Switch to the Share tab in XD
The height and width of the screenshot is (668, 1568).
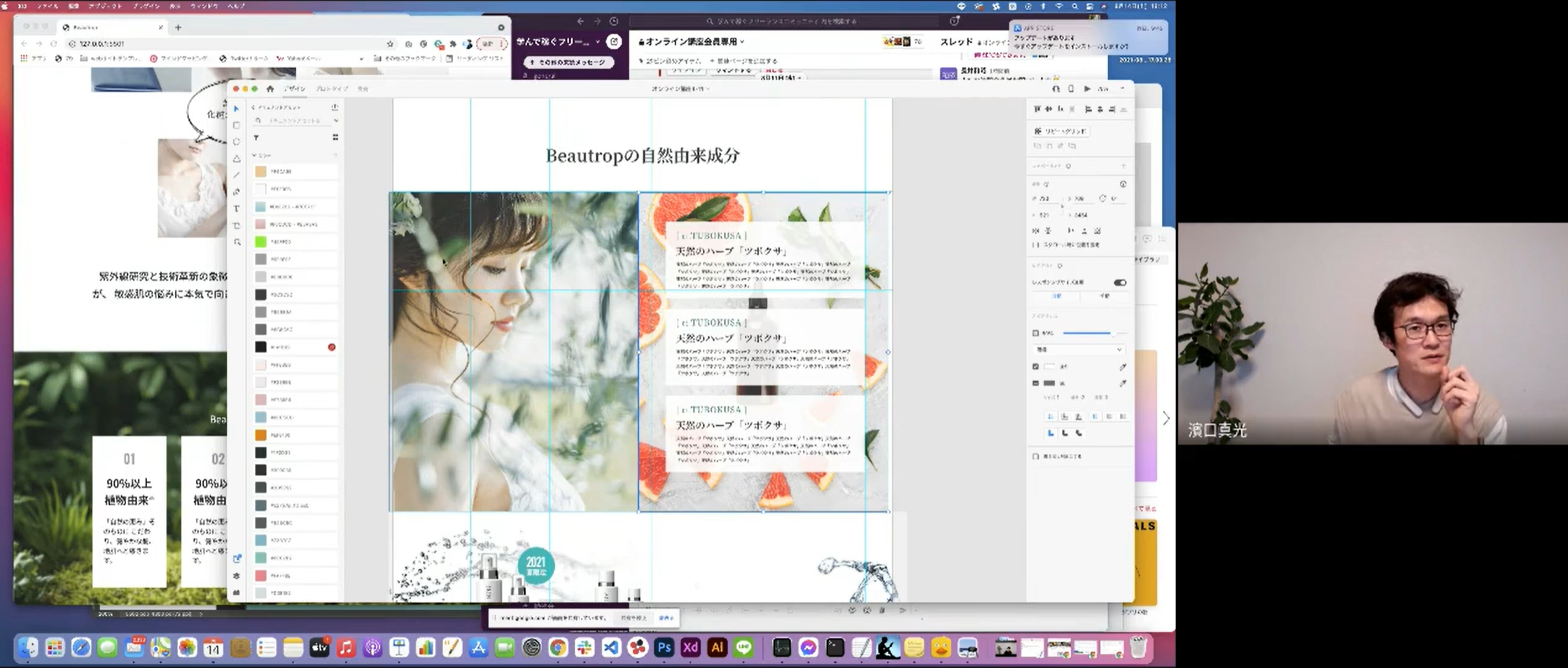[363, 89]
